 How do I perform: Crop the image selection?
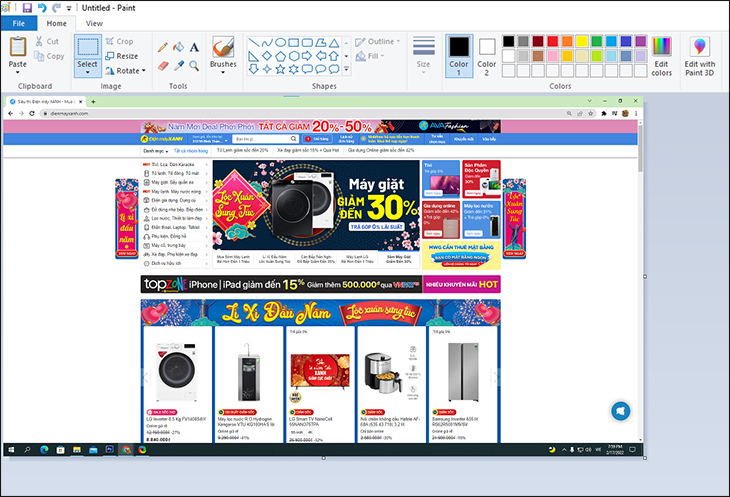click(119, 41)
